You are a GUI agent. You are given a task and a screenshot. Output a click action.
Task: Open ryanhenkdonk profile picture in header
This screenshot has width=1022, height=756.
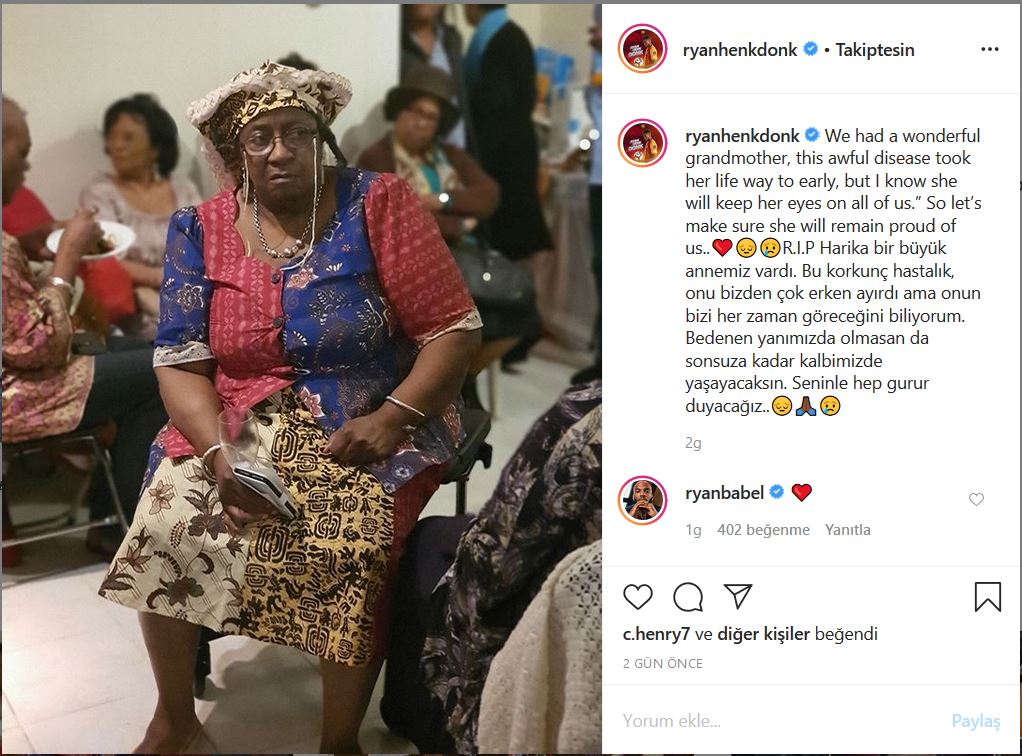[x=643, y=50]
